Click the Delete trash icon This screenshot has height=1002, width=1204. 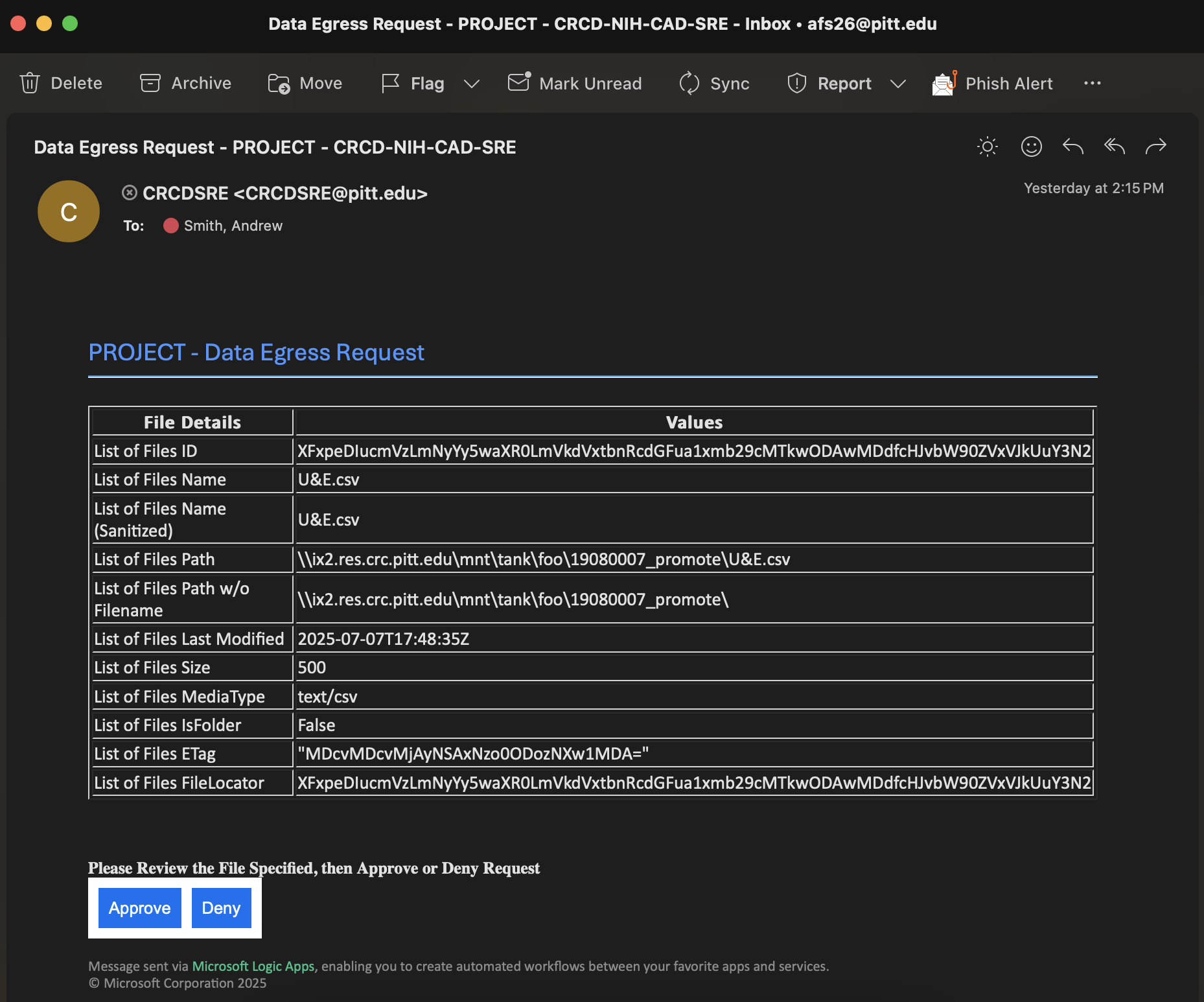point(30,83)
